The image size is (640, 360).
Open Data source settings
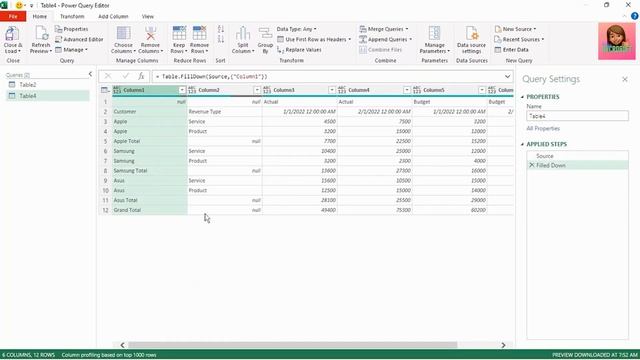pos(471,39)
